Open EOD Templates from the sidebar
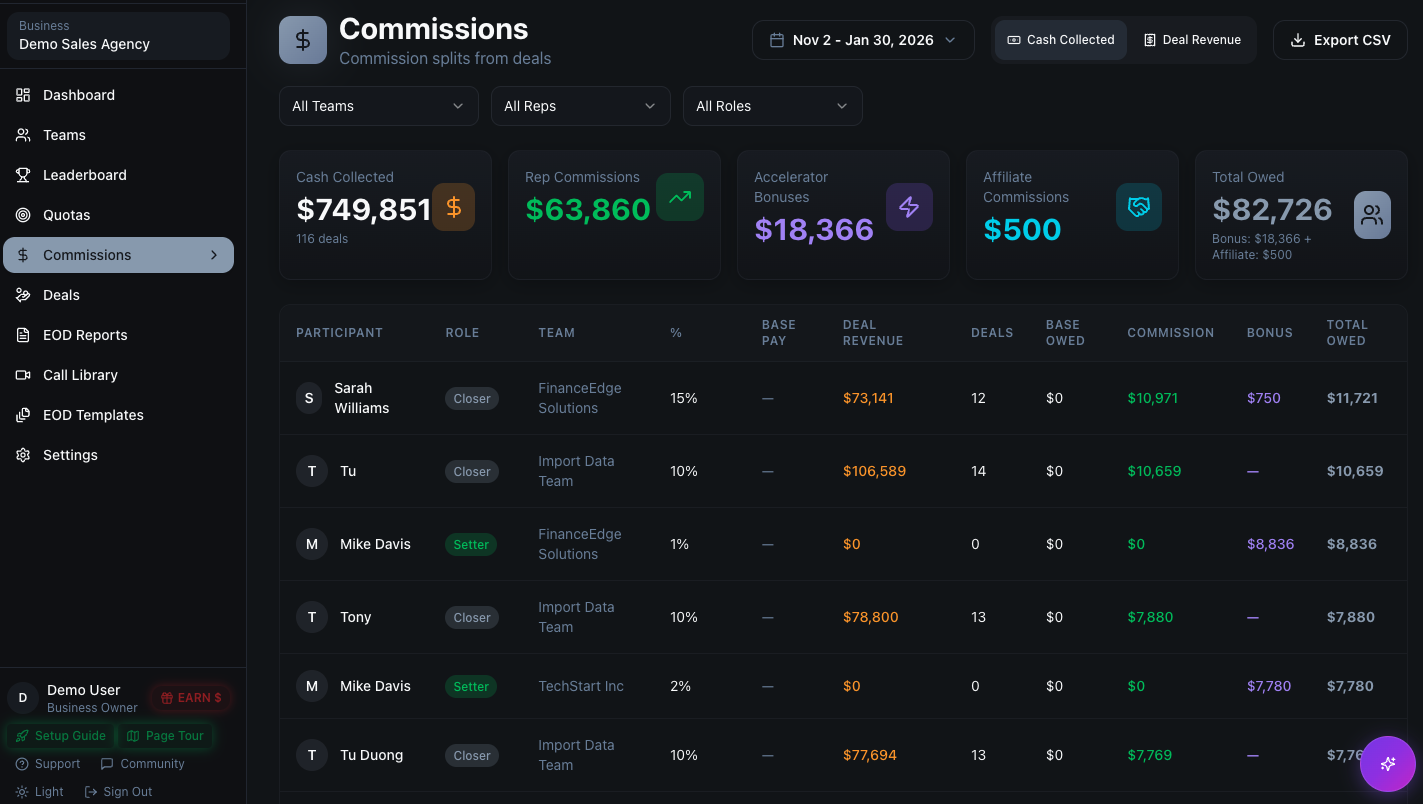This screenshot has height=804, width=1423. click(93, 414)
